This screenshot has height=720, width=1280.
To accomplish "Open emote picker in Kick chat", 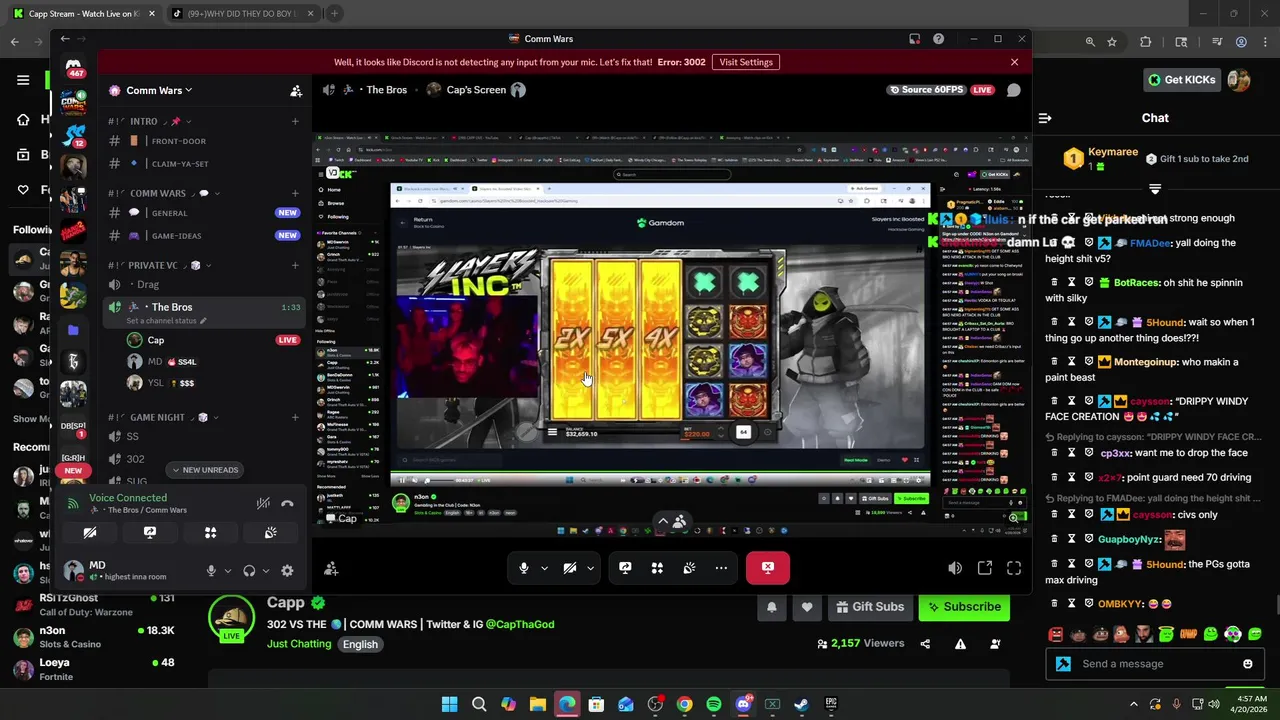I will coord(1247,663).
